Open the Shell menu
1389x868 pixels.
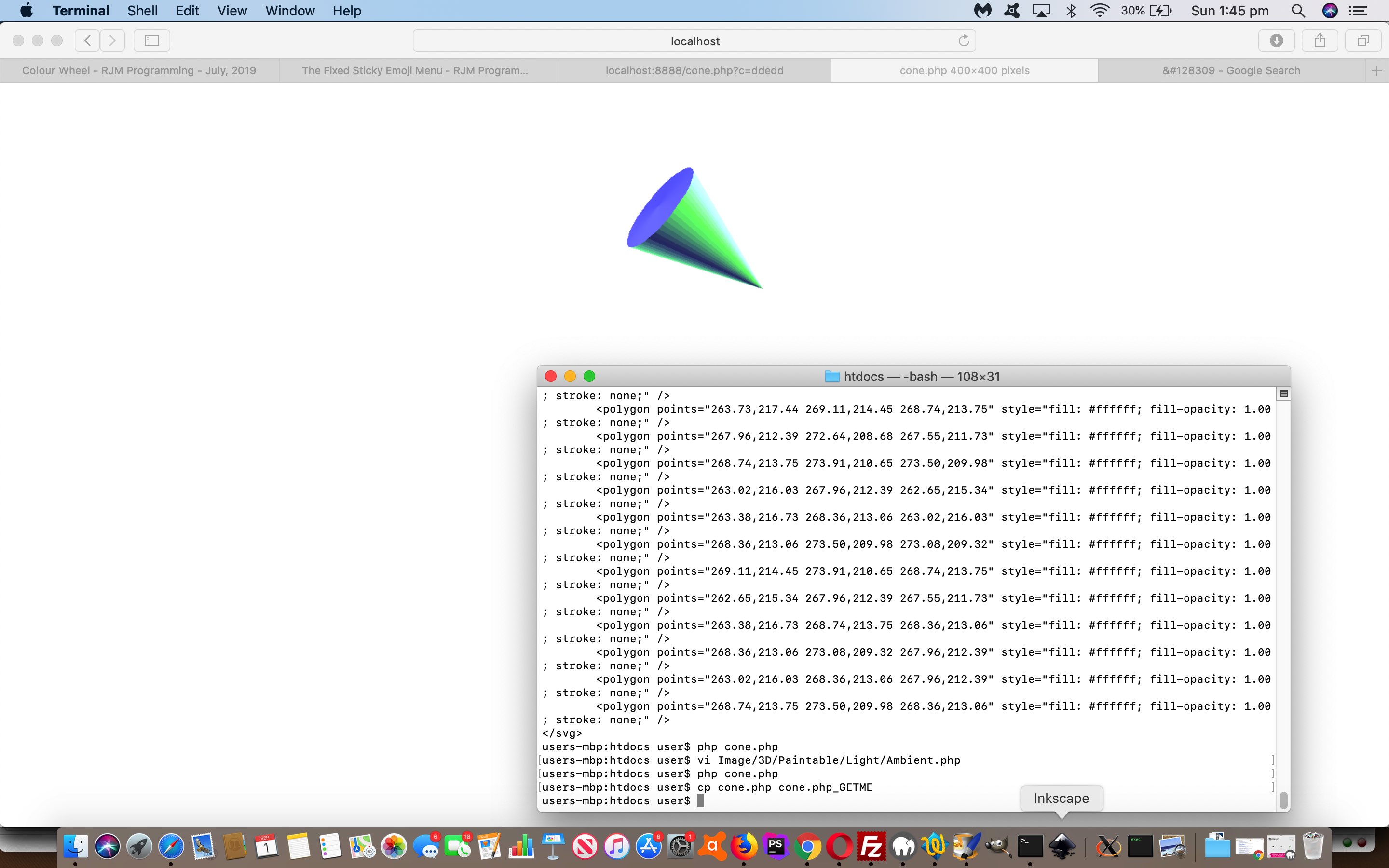[142, 10]
